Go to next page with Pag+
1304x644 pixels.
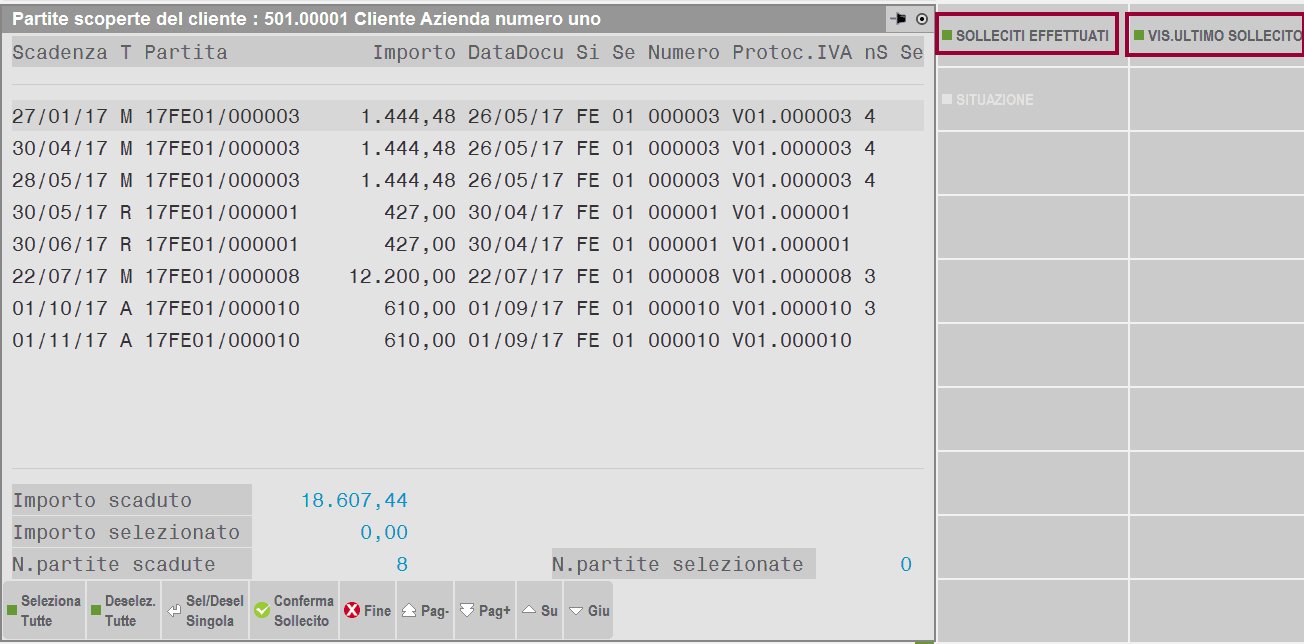(484, 610)
